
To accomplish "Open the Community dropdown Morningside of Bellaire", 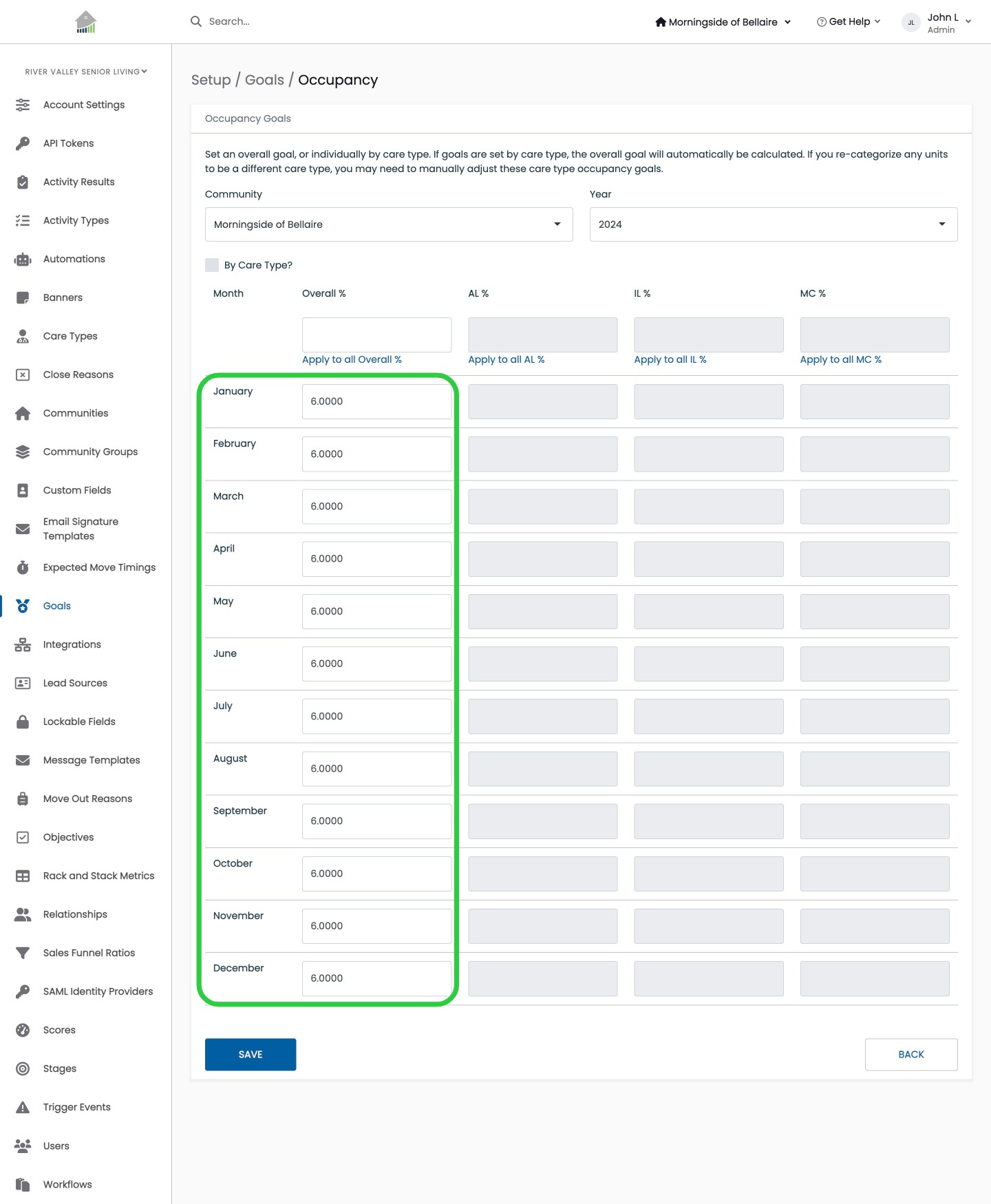I will (389, 224).
